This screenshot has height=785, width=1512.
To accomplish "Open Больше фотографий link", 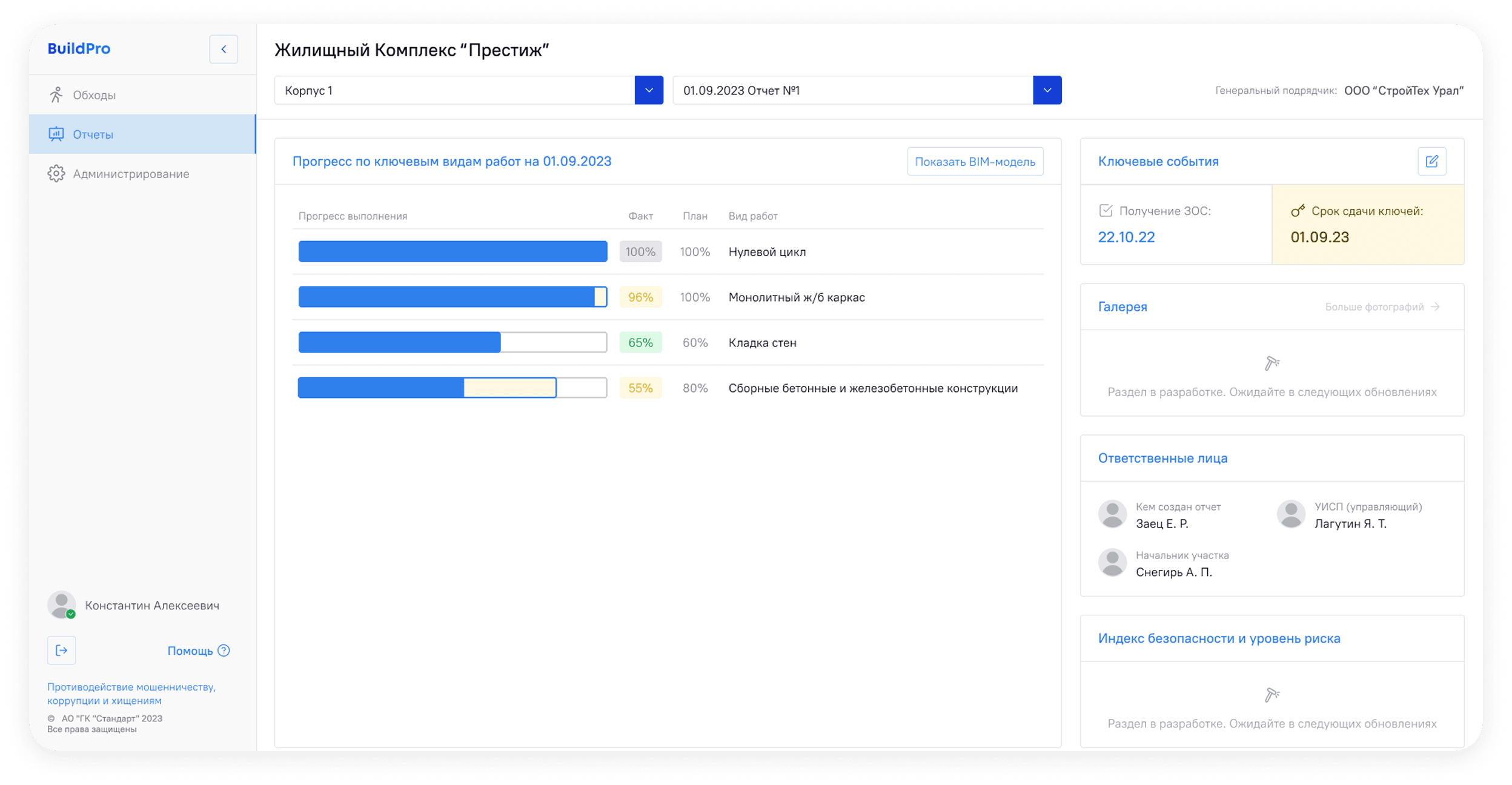I will point(1382,307).
